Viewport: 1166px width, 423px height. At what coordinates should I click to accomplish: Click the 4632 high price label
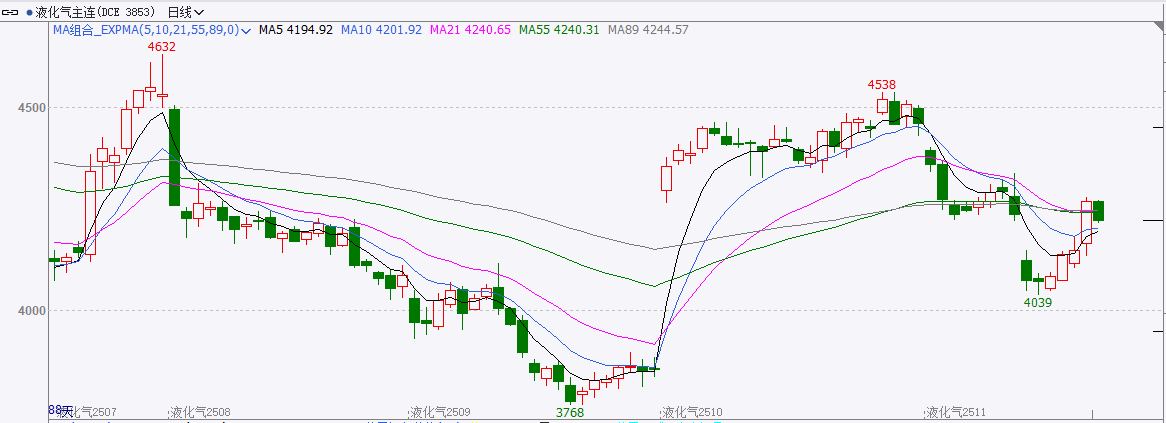(161, 47)
